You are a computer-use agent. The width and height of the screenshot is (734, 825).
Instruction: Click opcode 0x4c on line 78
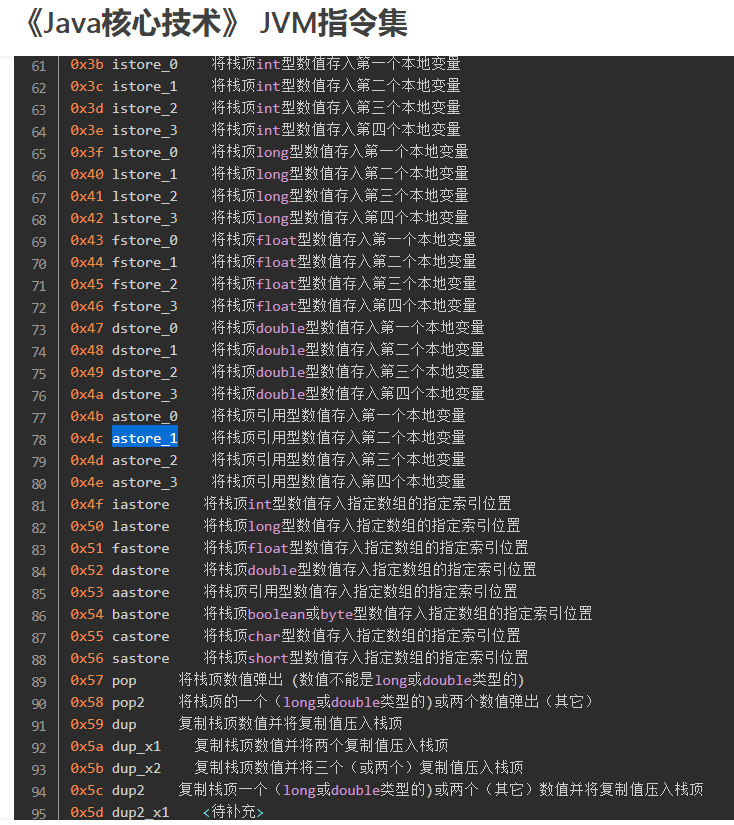tap(87, 439)
